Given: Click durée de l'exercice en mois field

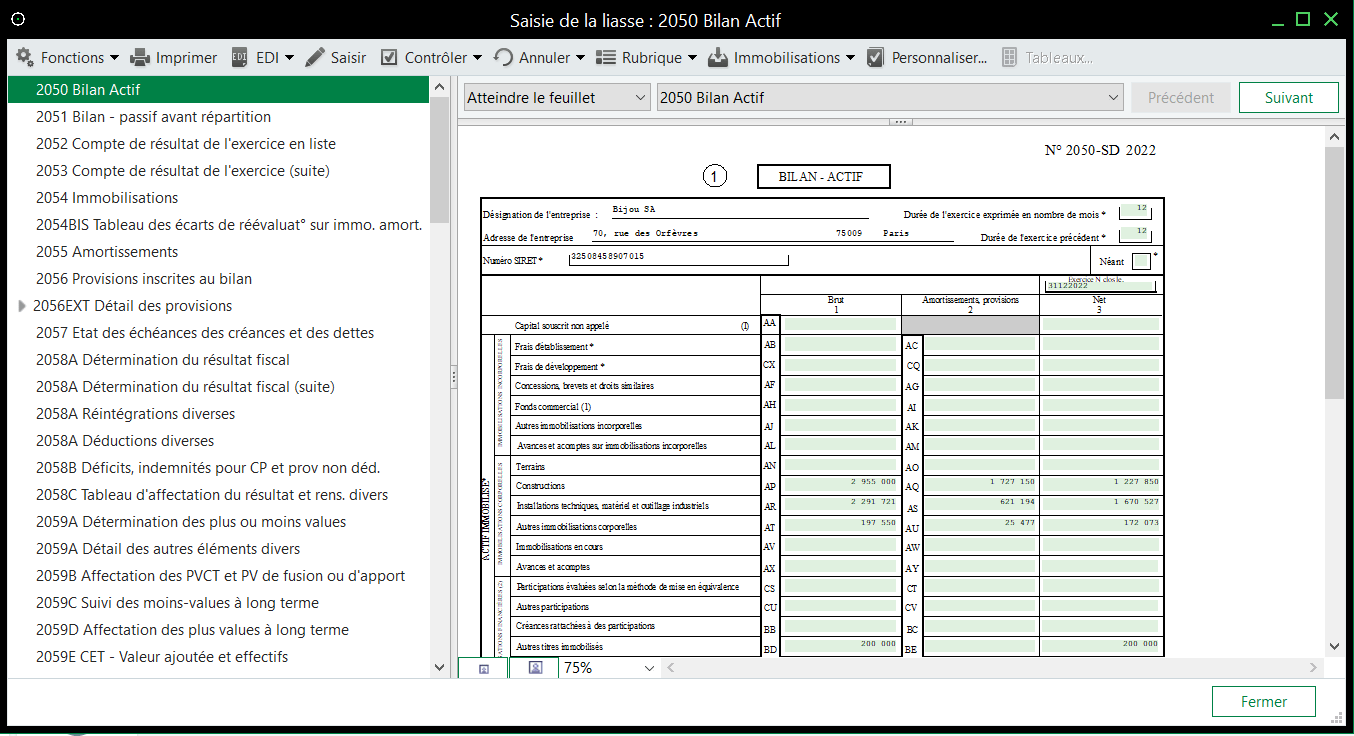Looking at the screenshot, I should 1136,211.
